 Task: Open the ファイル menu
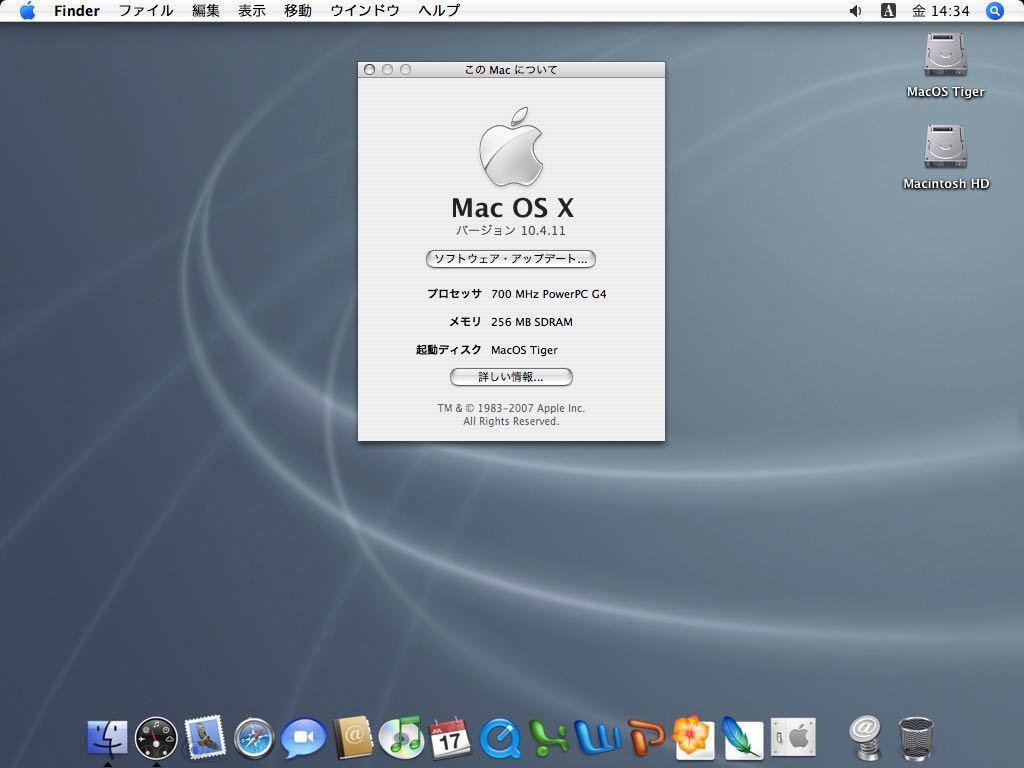click(x=146, y=10)
